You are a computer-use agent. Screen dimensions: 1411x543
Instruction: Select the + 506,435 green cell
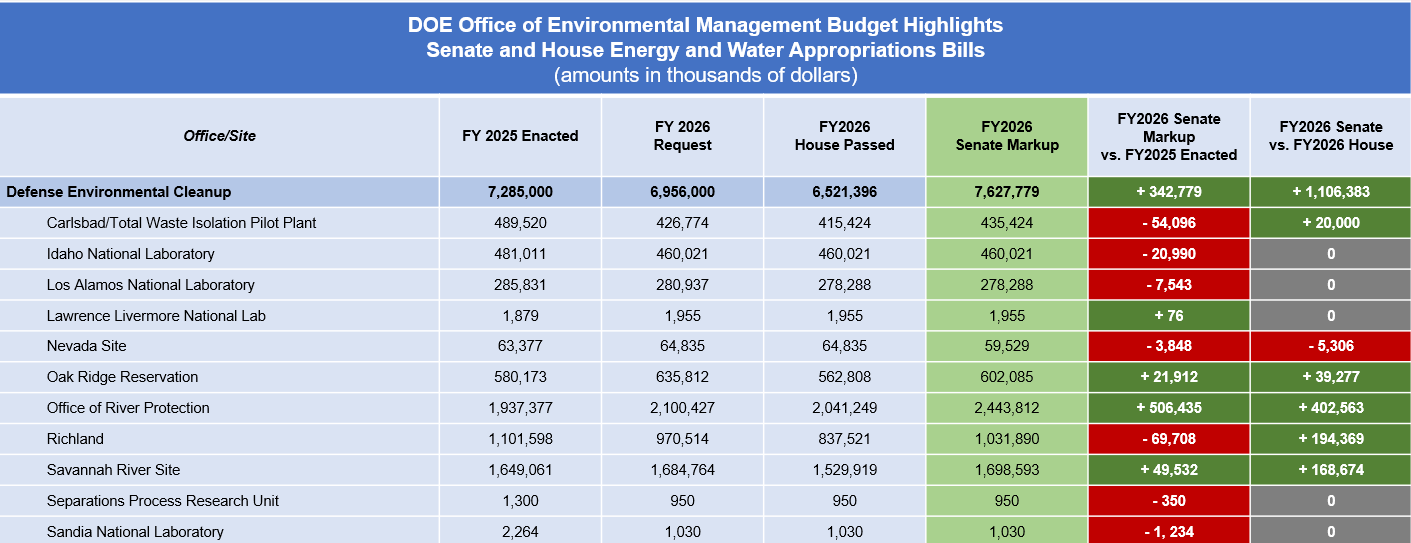1169,408
